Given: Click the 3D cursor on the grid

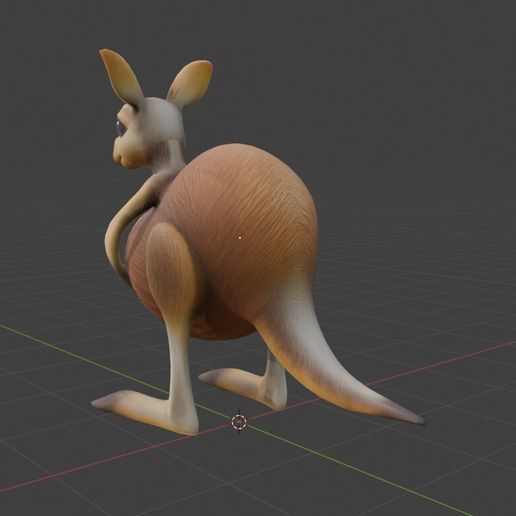Looking at the screenshot, I should point(239,422).
